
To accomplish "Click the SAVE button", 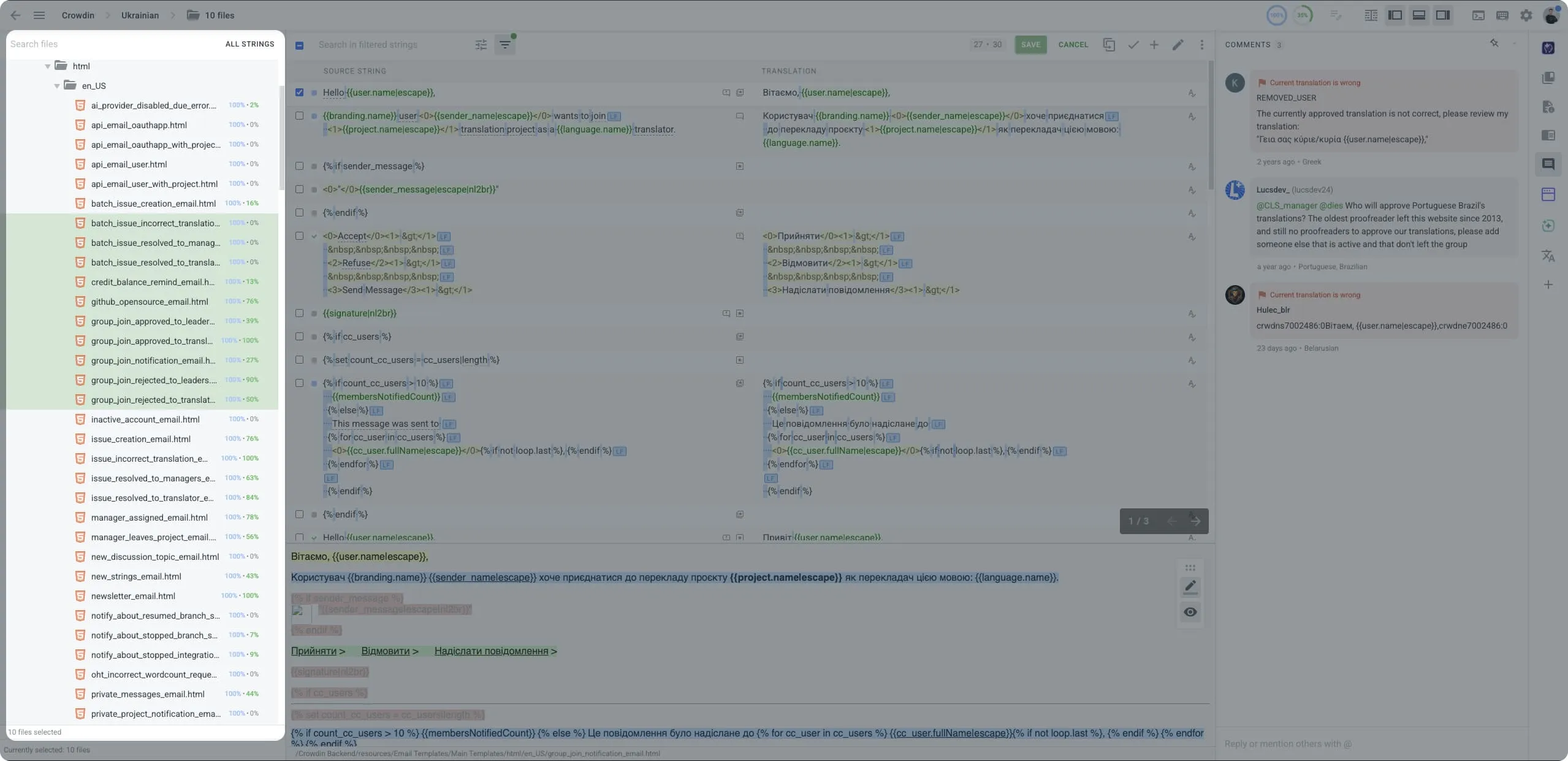I will point(1030,44).
